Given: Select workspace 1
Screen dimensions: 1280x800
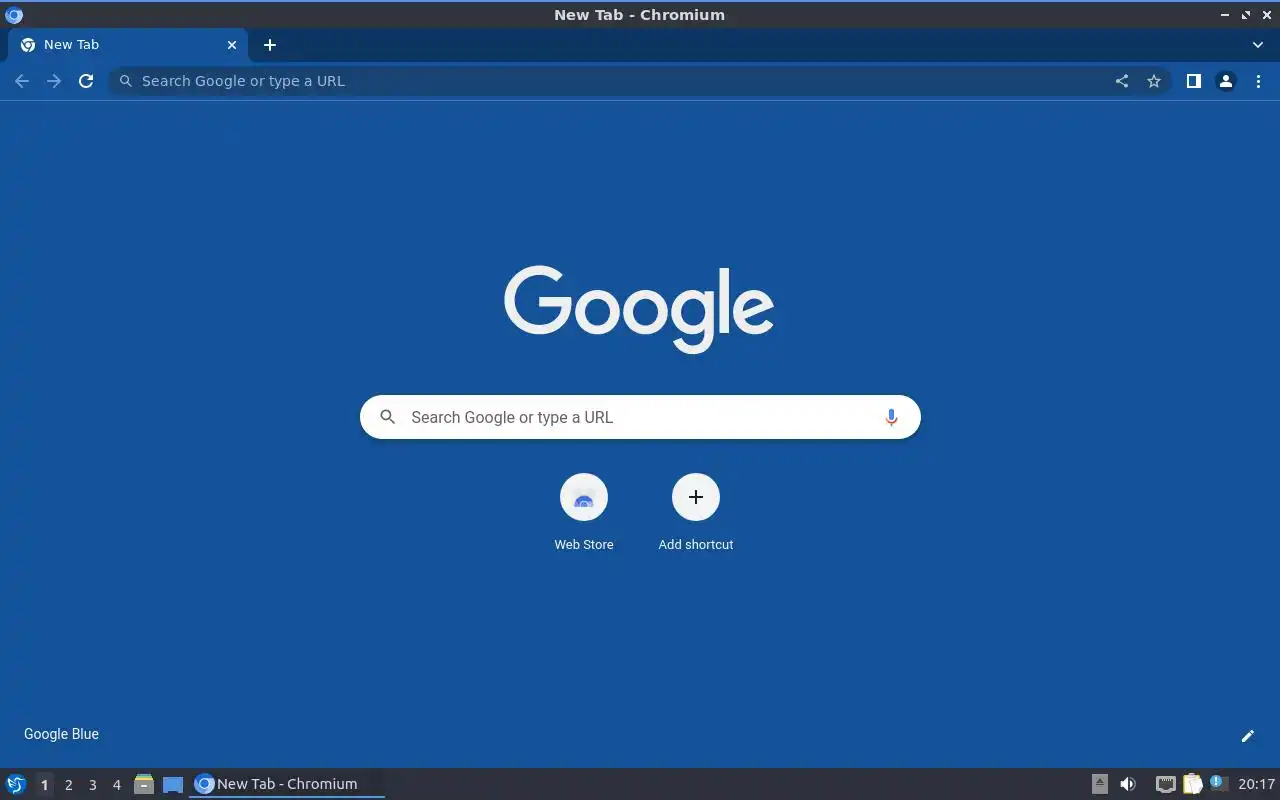Looking at the screenshot, I should pos(44,785).
